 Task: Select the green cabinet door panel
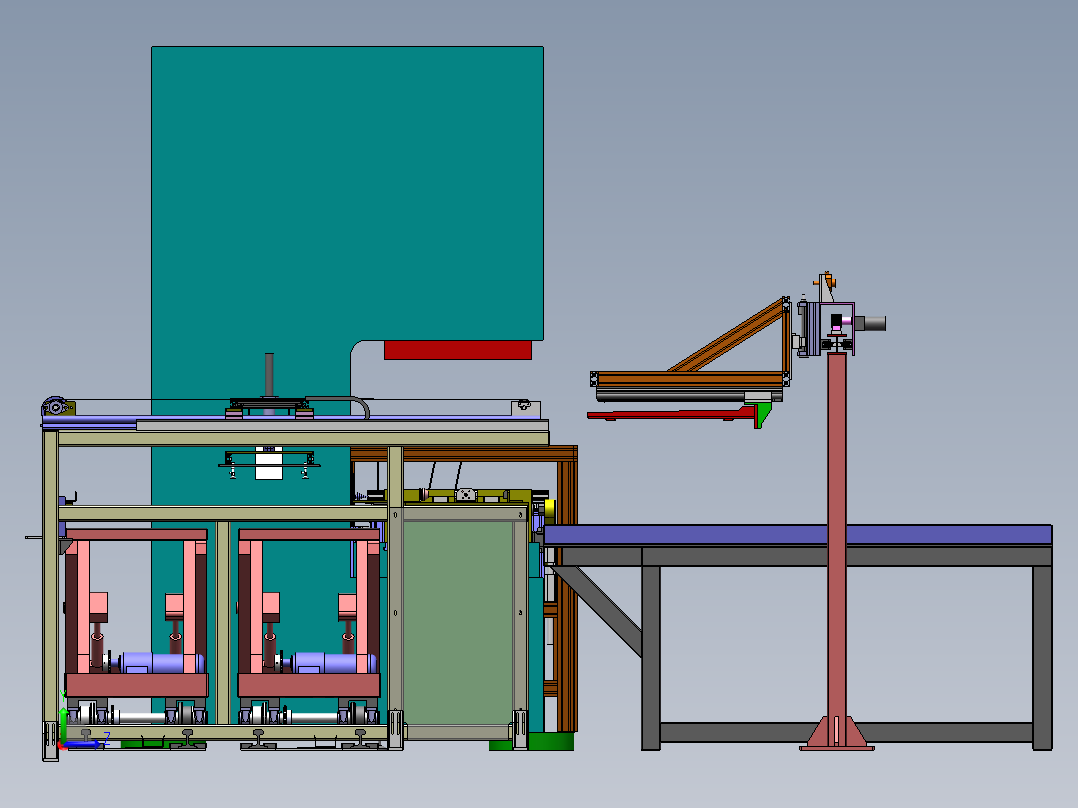point(458,622)
